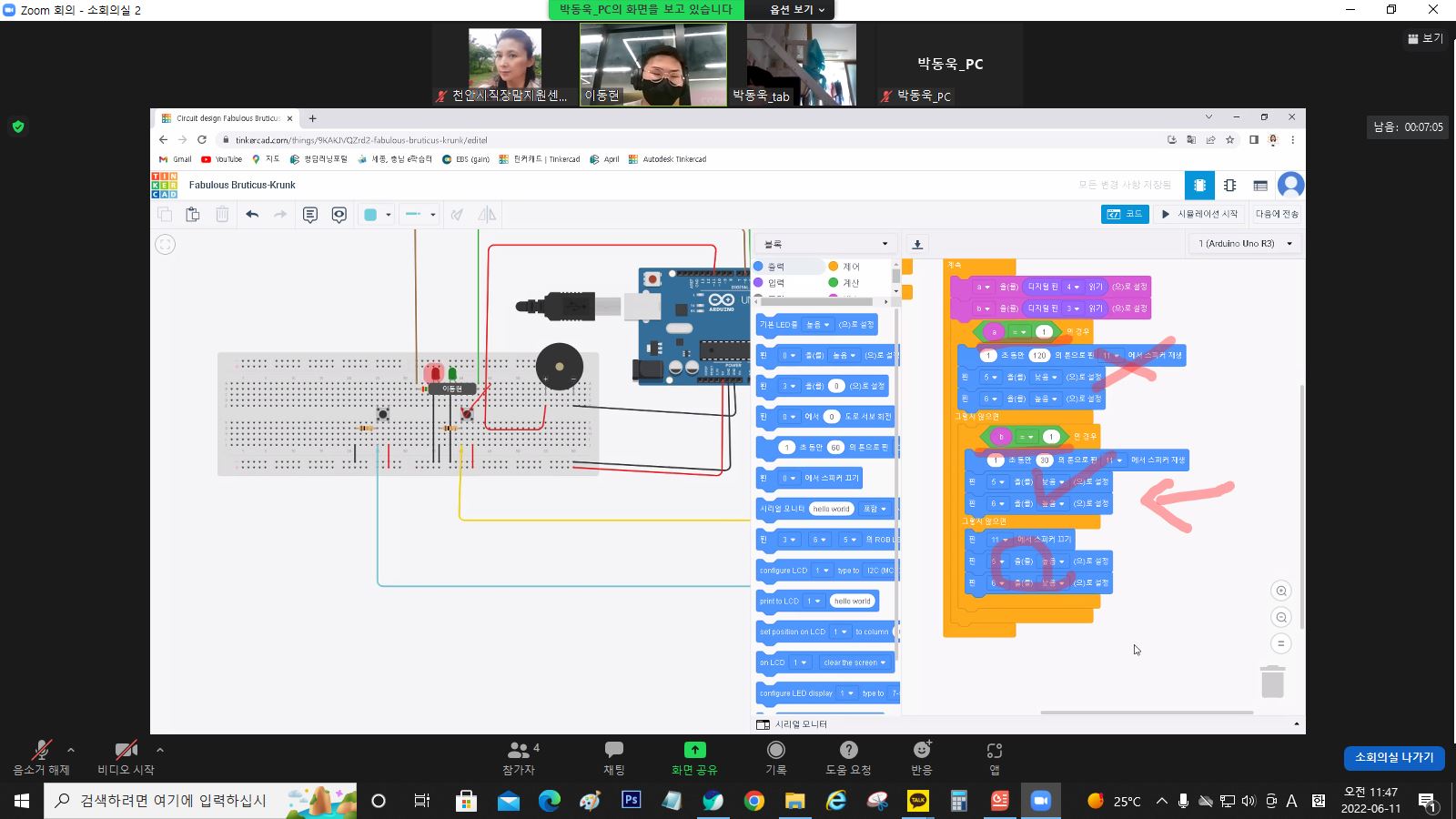1456x819 pixels.
Task: Select the 제어 block category
Action: 850,267
